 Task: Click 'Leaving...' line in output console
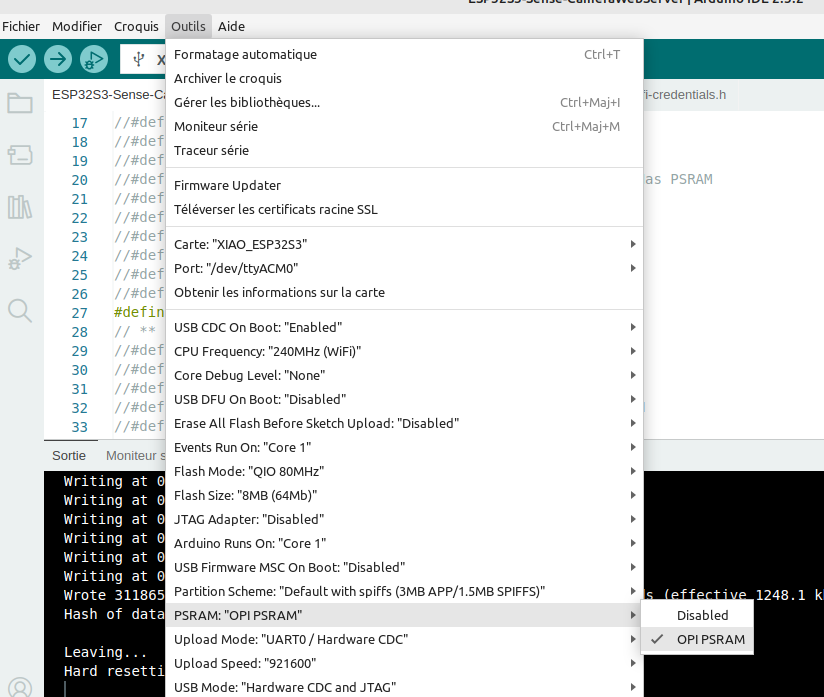click(x=105, y=652)
